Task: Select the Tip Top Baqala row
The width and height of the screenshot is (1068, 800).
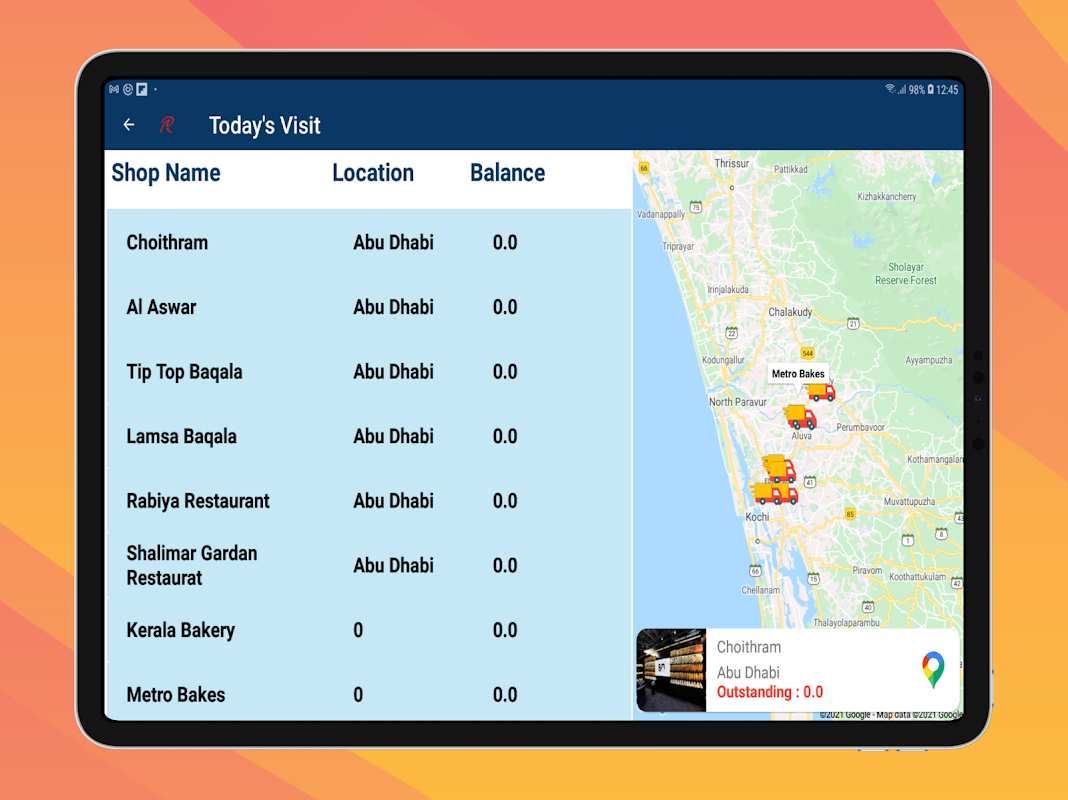Action: point(368,372)
